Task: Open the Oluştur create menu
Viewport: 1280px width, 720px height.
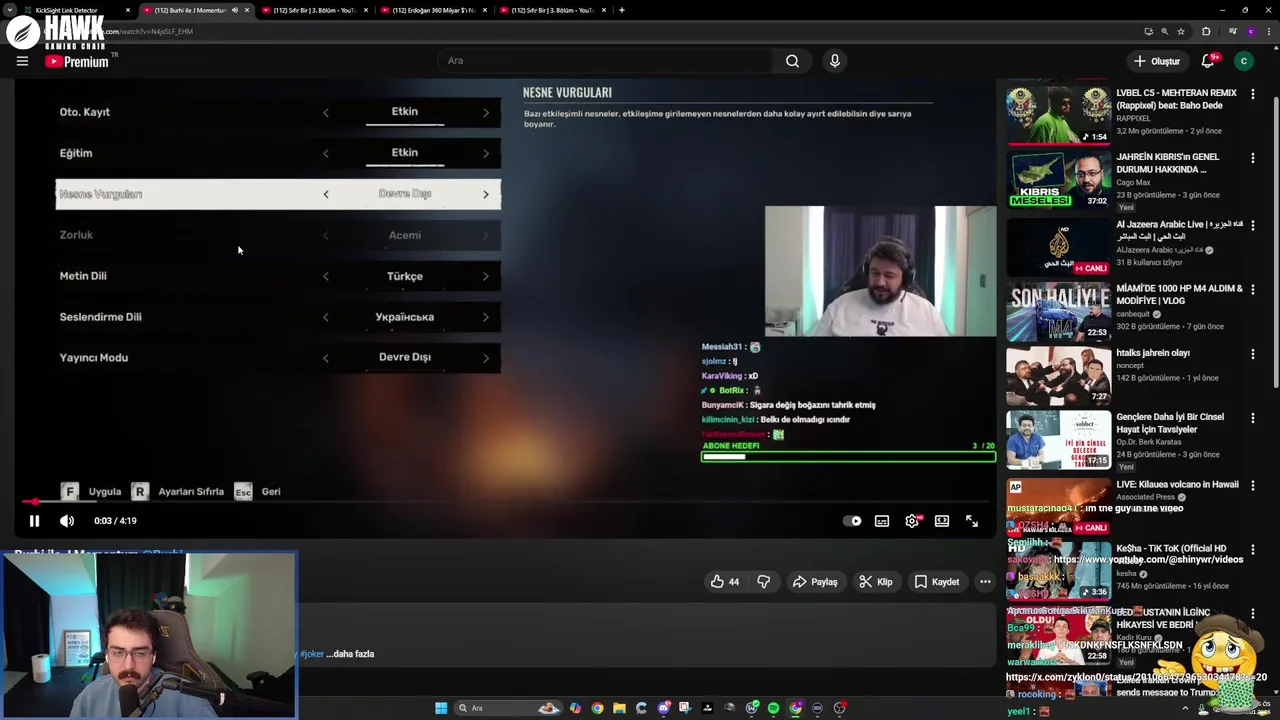Action: pyautogui.click(x=1157, y=61)
